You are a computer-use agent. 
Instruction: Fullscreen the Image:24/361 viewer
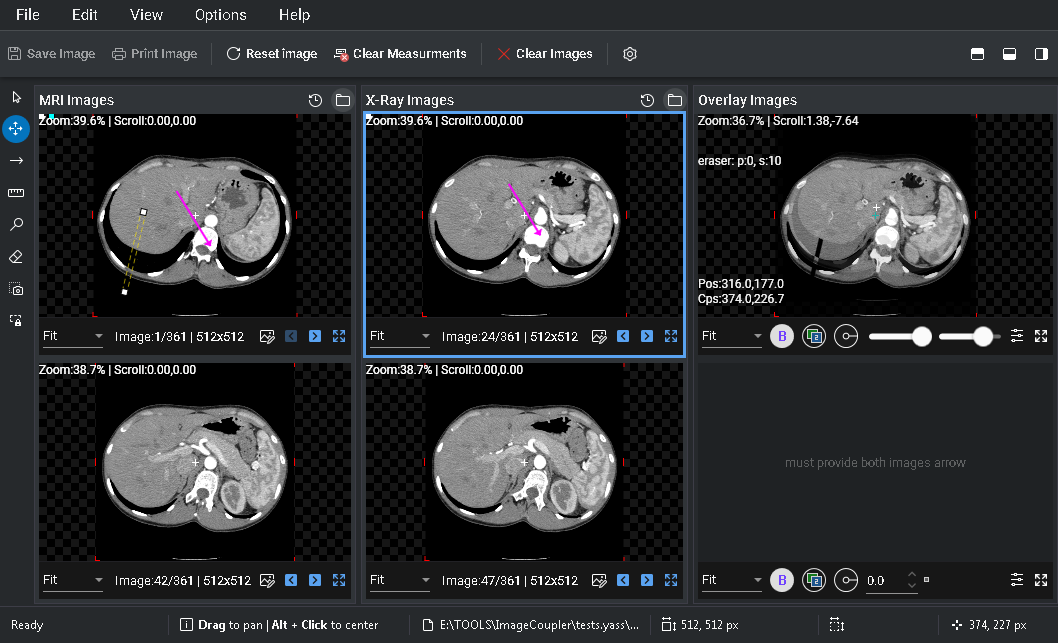[671, 336]
